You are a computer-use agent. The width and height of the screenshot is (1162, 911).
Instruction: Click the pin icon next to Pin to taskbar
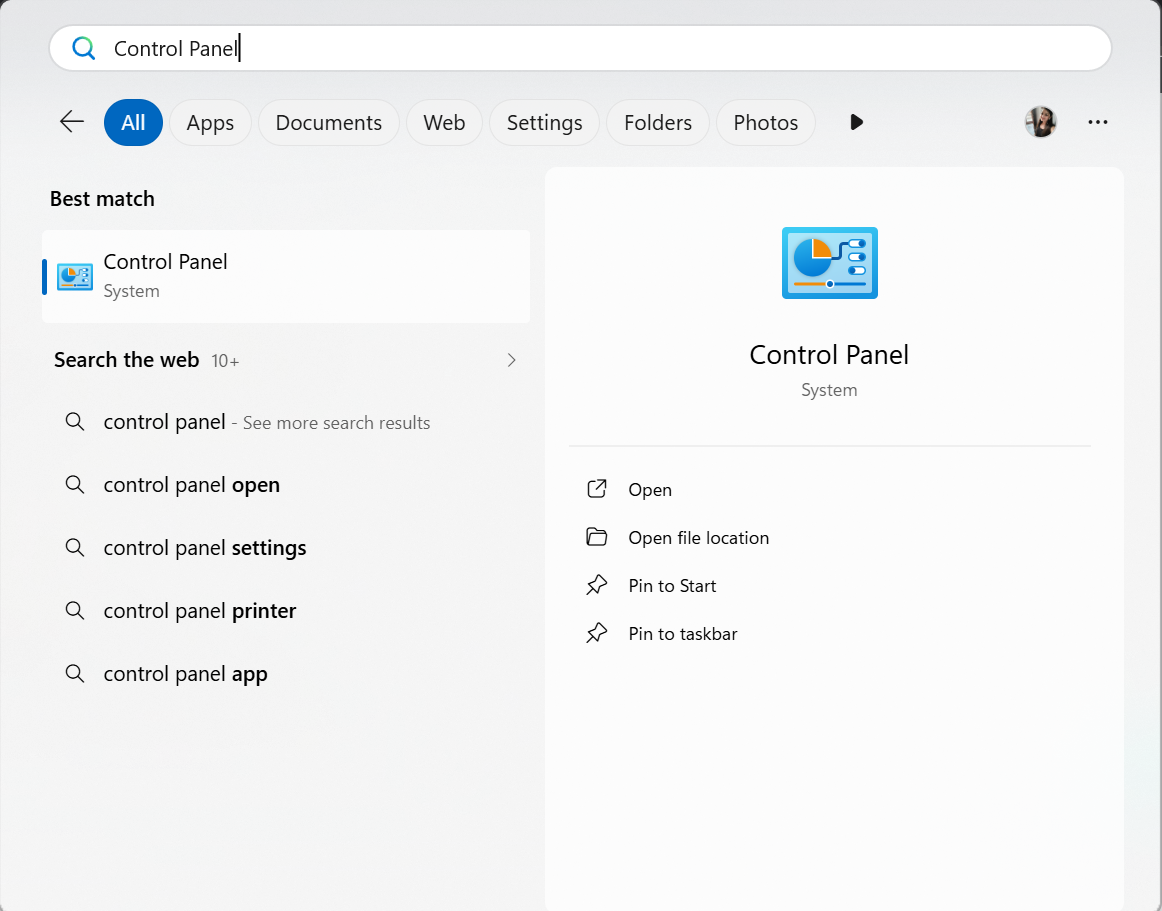(597, 633)
